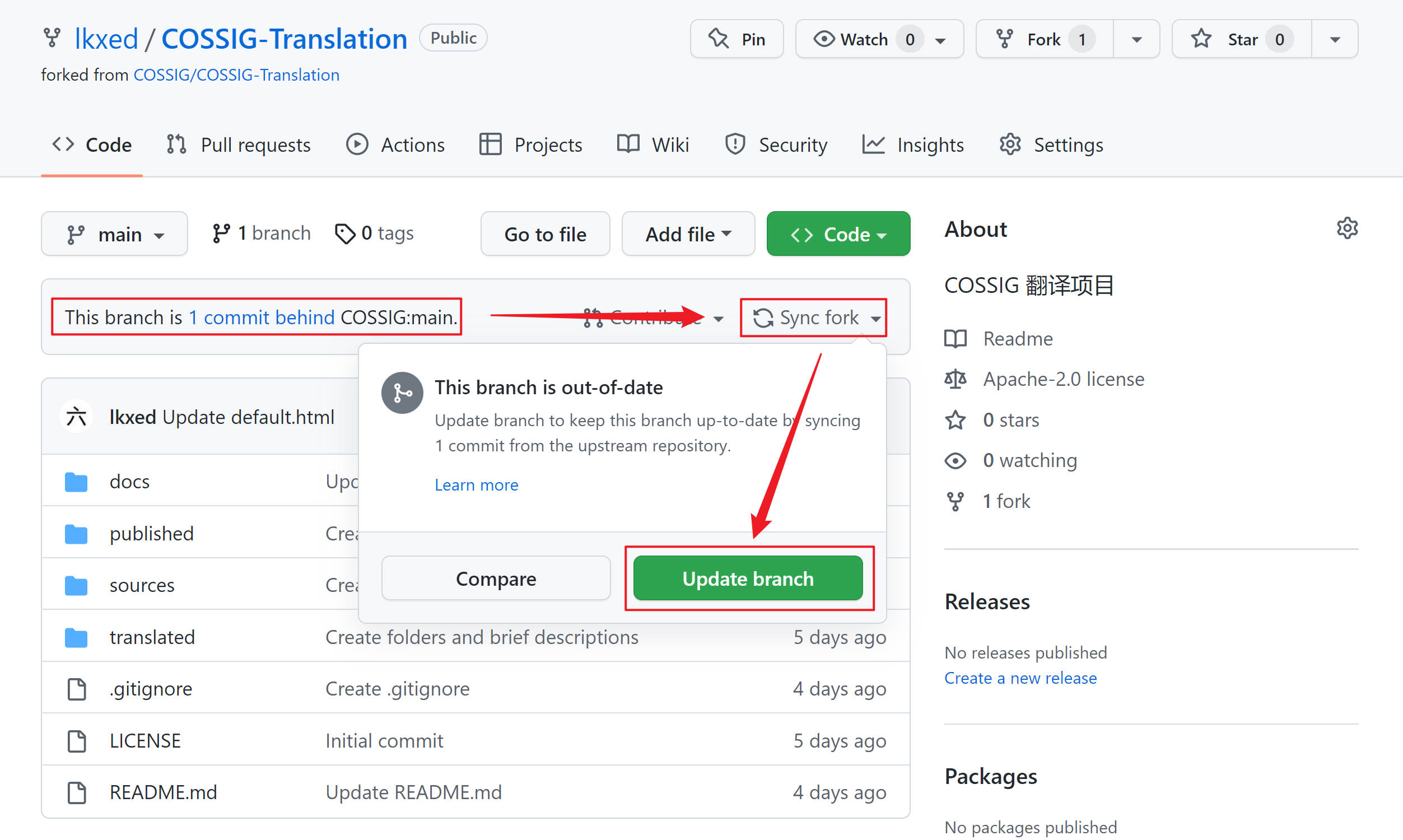This screenshot has height=840, width=1403.
Task: Open the COSSIG-Translation repository link
Action: [284, 39]
